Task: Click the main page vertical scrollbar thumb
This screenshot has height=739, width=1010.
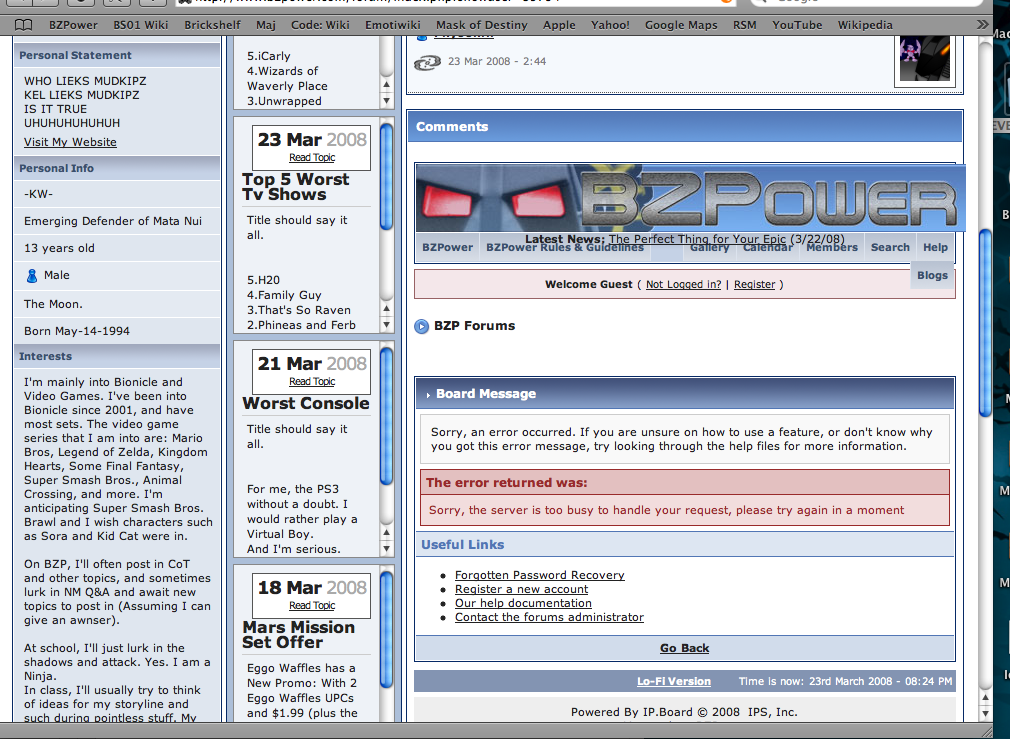Action: pos(985,323)
